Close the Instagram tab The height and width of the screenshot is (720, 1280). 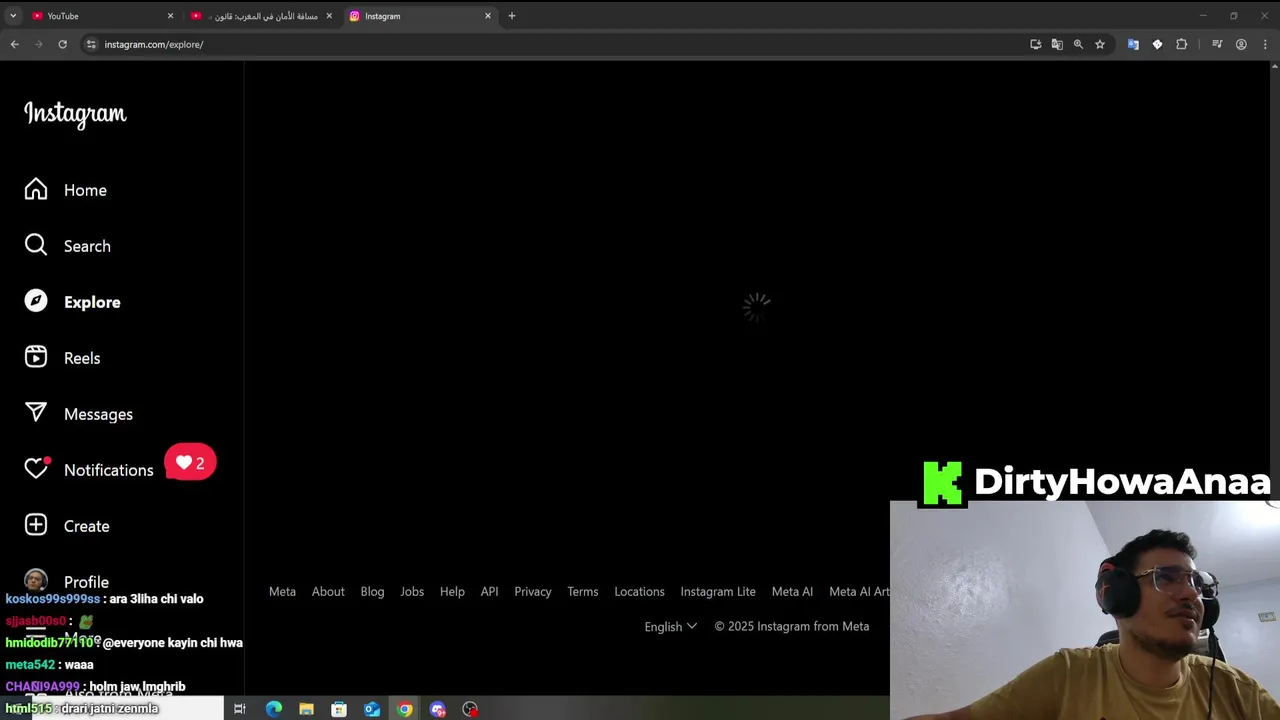pyautogui.click(x=488, y=16)
